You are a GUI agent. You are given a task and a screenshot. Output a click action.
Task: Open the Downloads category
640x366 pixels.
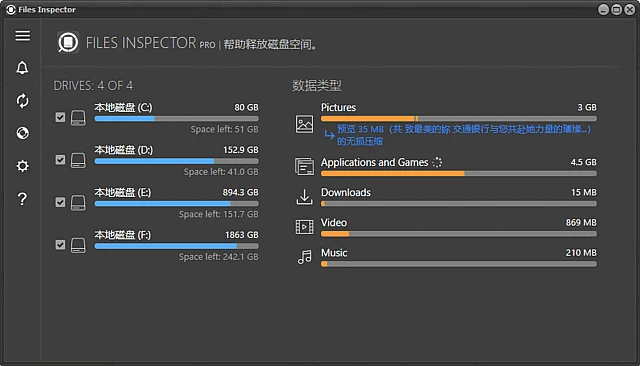click(346, 192)
